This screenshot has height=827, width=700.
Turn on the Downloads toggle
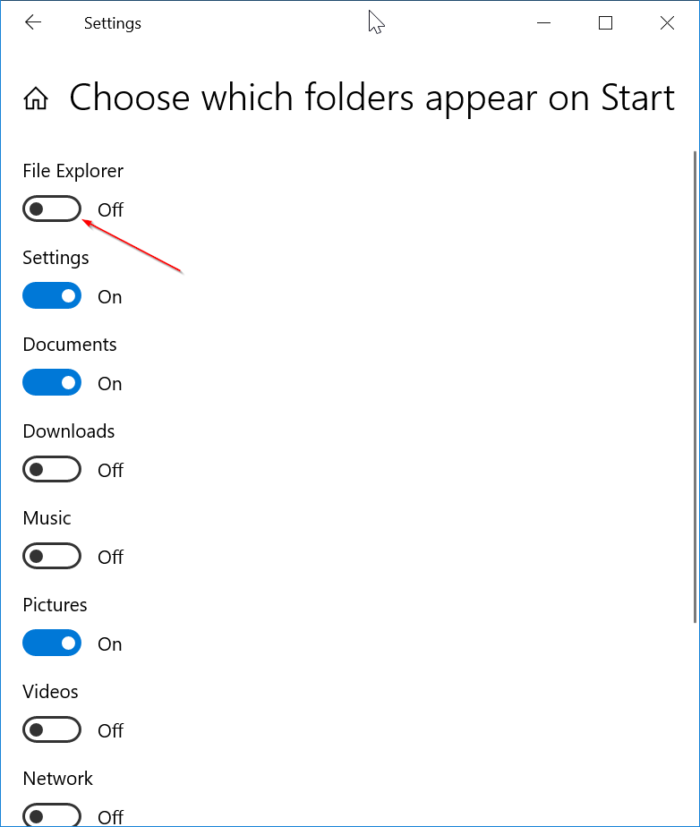coord(51,469)
